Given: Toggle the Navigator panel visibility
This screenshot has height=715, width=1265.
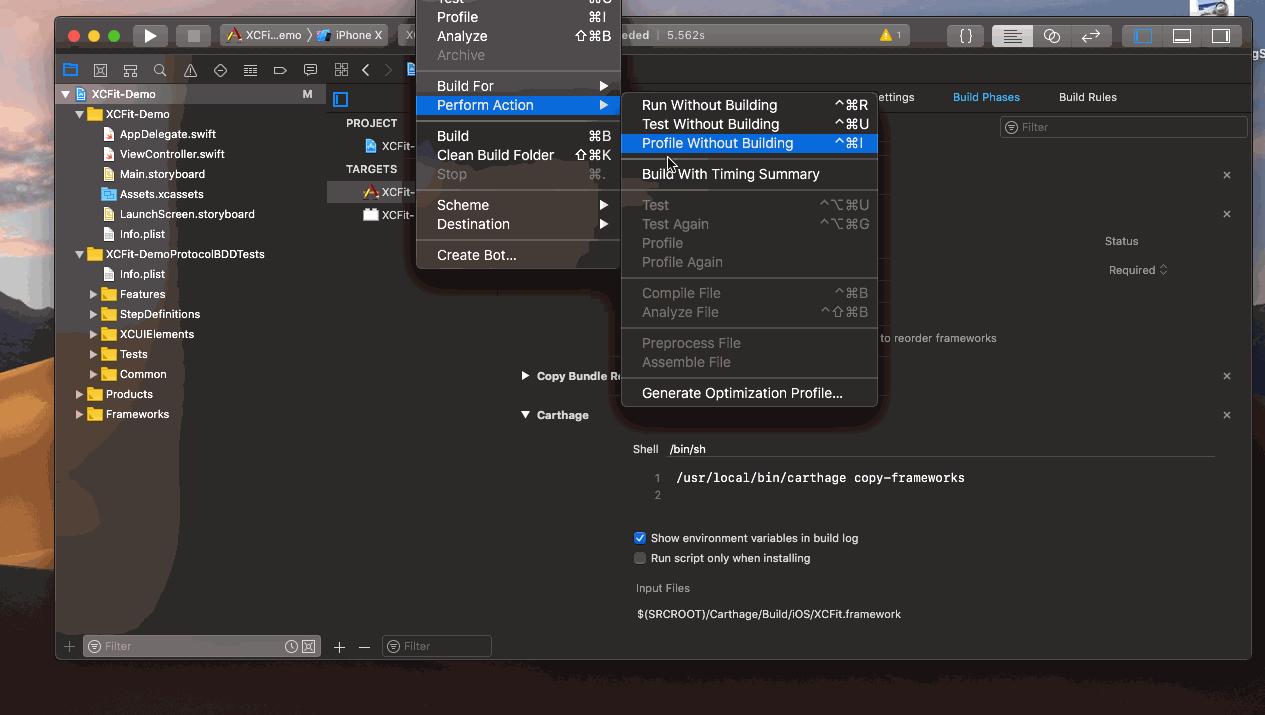Looking at the screenshot, I should [x=1142, y=36].
